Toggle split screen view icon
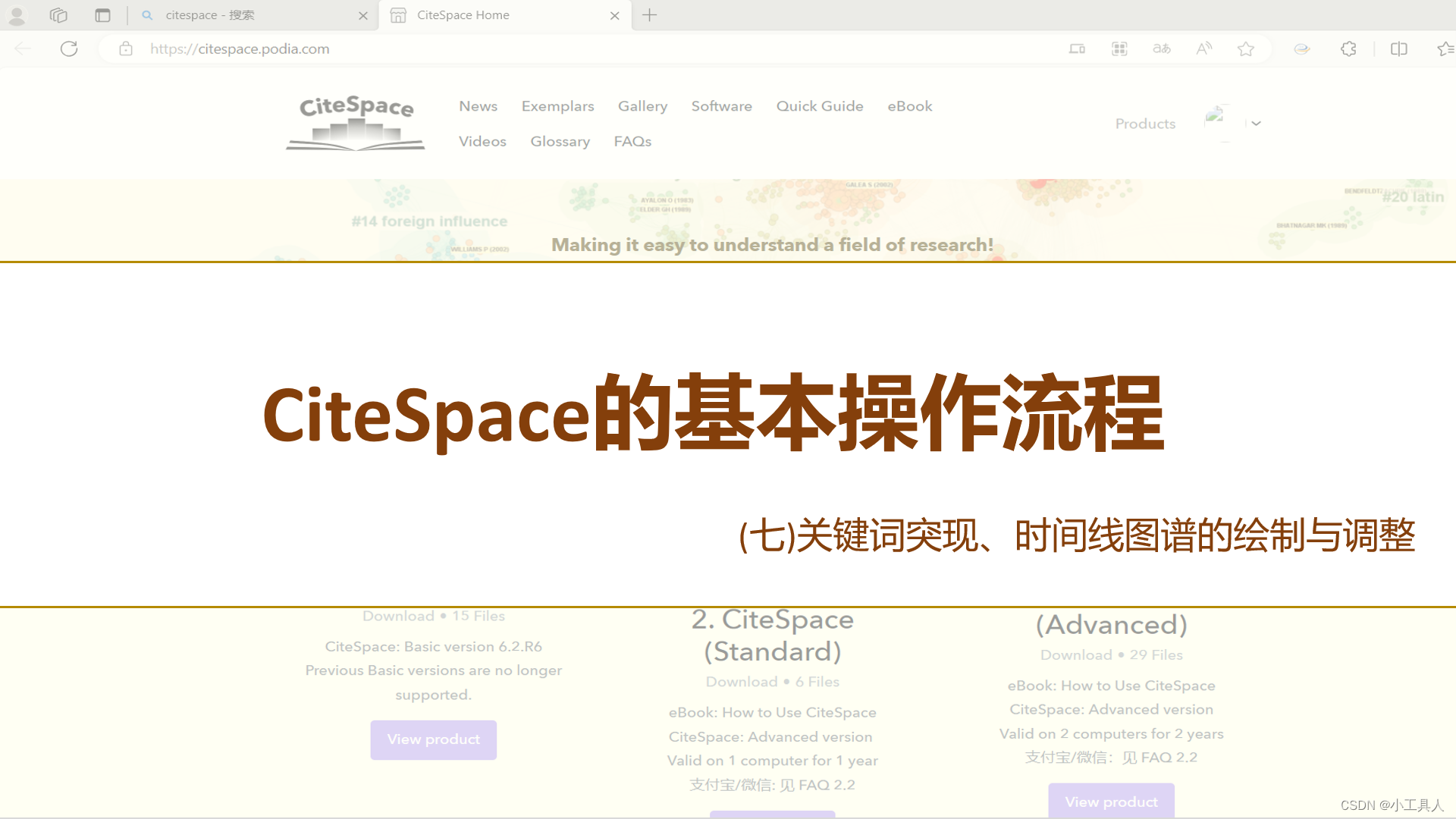 [x=1399, y=49]
